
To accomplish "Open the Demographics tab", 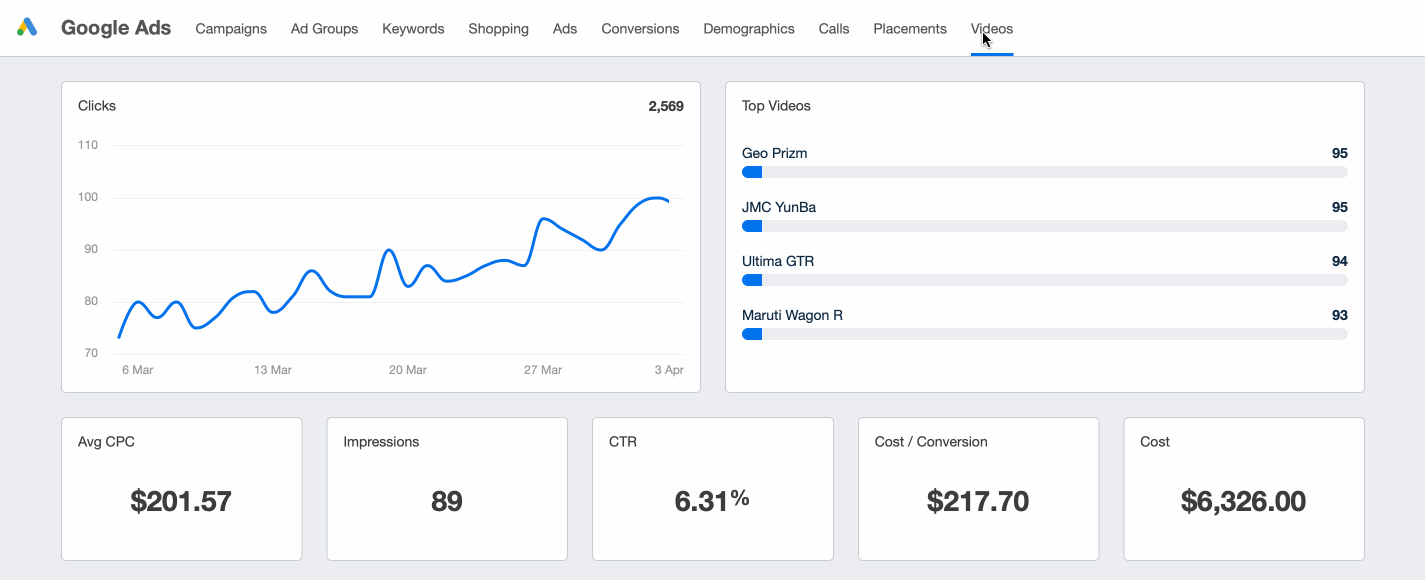I will click(749, 29).
